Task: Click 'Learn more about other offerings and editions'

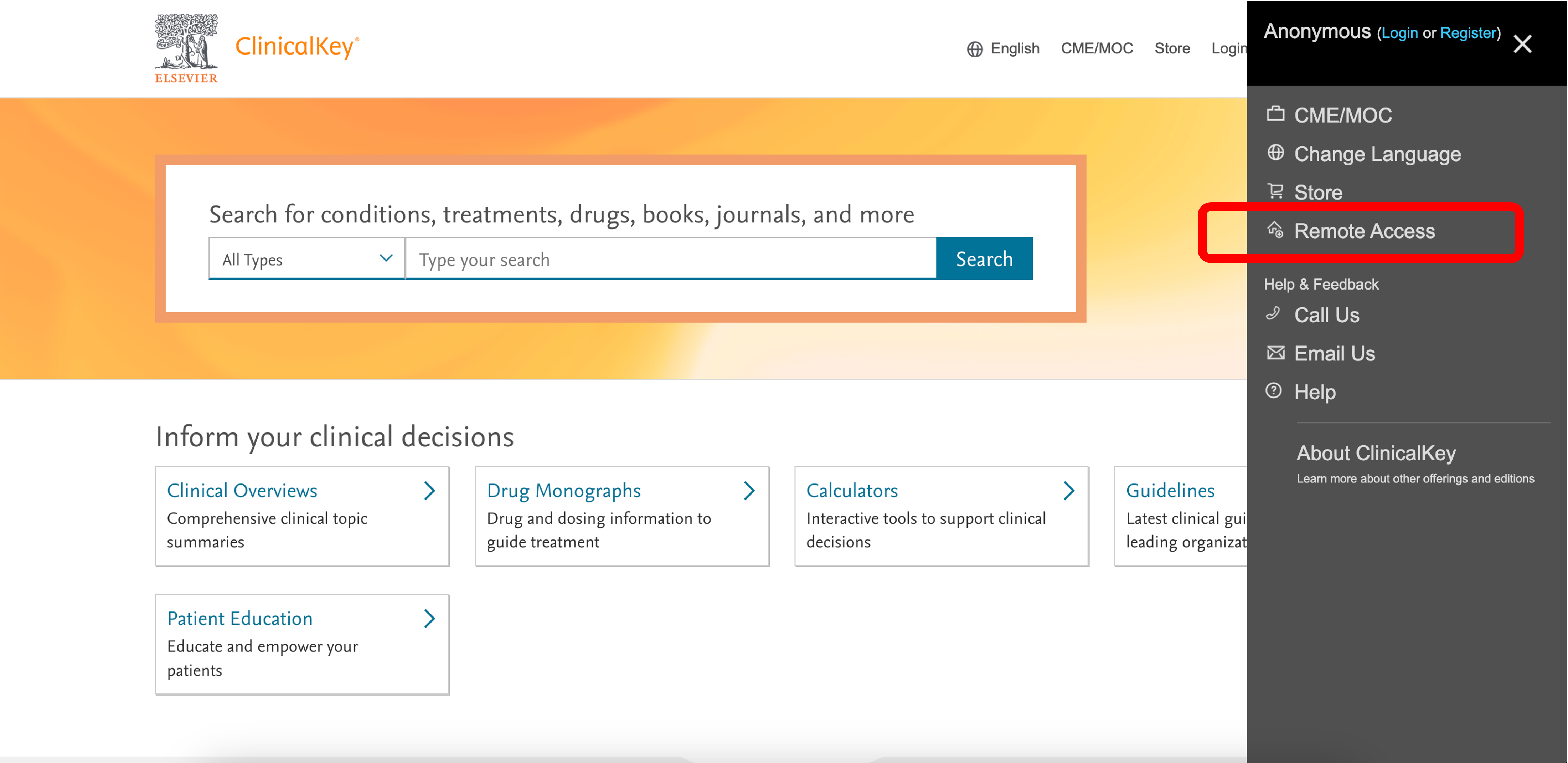Action: 1415,478
